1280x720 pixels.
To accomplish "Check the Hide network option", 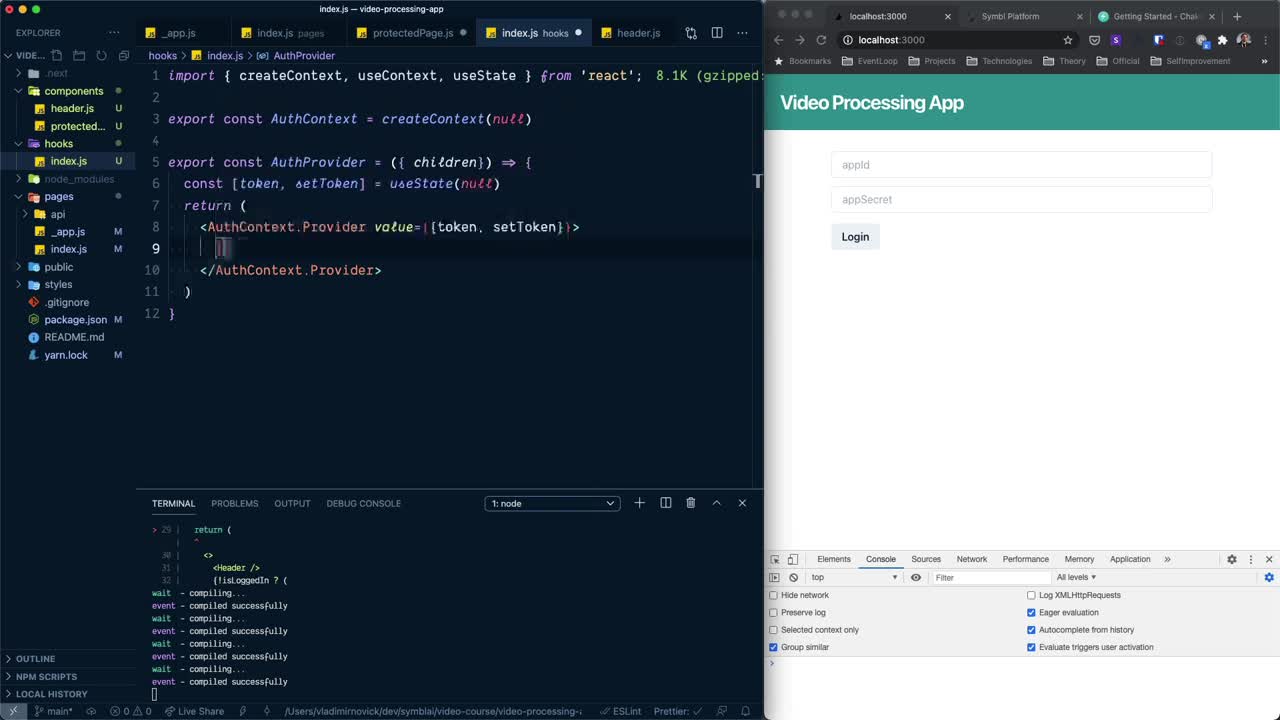I will (x=773, y=595).
